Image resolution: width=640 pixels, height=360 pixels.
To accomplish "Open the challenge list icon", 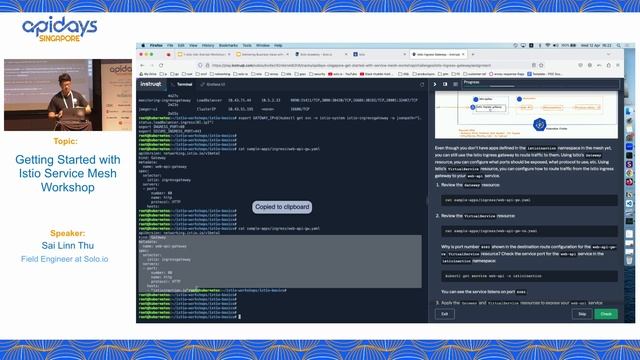I will (455, 84).
